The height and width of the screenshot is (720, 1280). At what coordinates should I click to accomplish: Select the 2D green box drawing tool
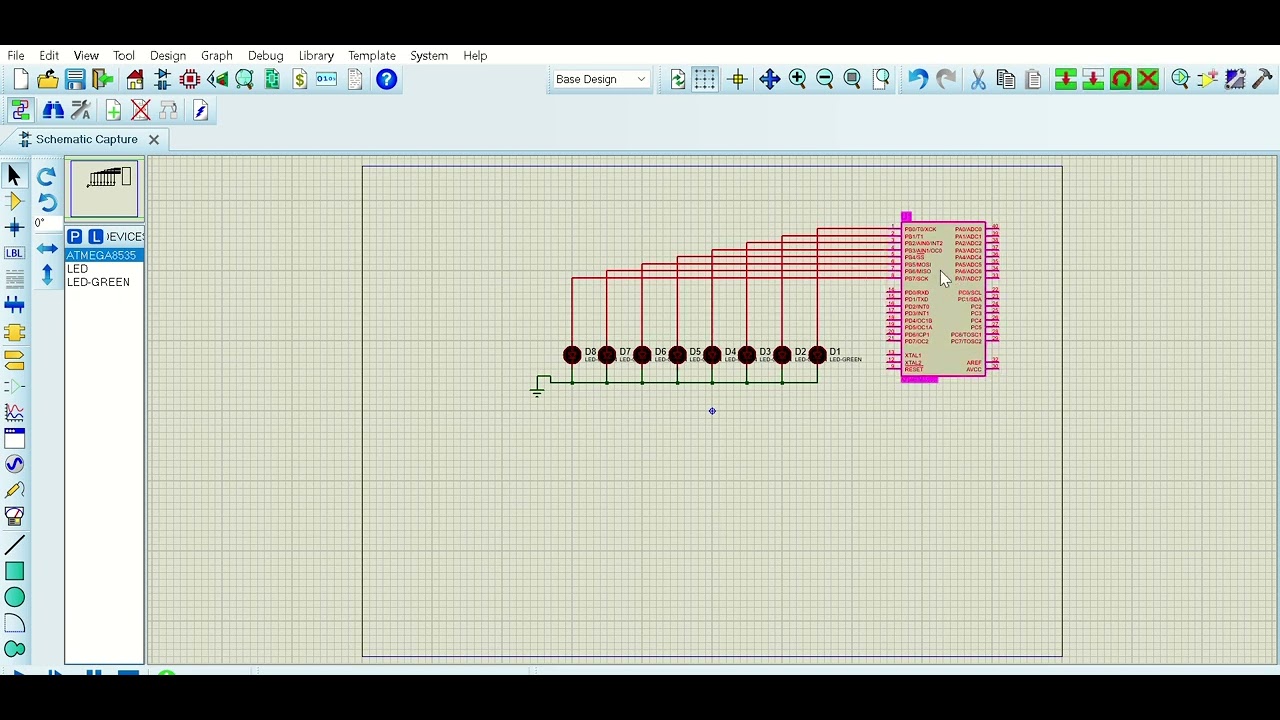coord(14,572)
